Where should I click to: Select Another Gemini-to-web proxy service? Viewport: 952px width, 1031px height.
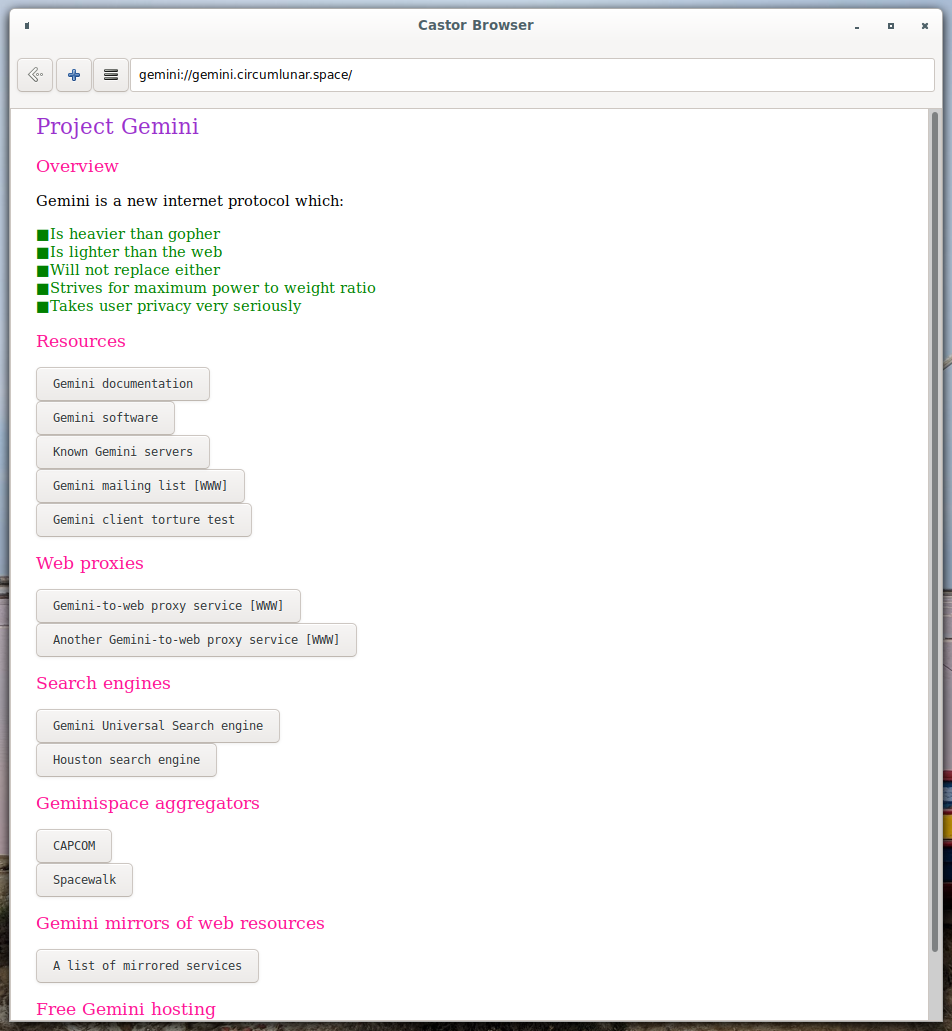coord(196,640)
